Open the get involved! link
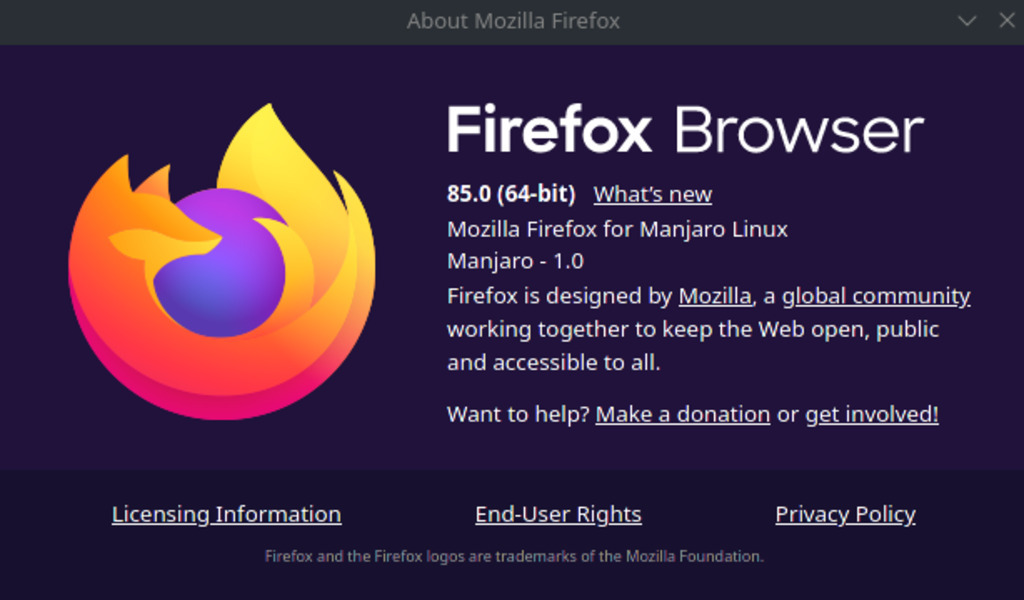Viewport: 1024px width, 600px height. pos(871,414)
